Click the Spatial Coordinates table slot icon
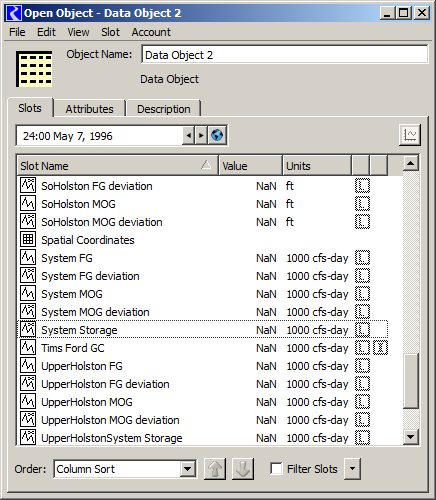436x500 pixels. click(28, 239)
